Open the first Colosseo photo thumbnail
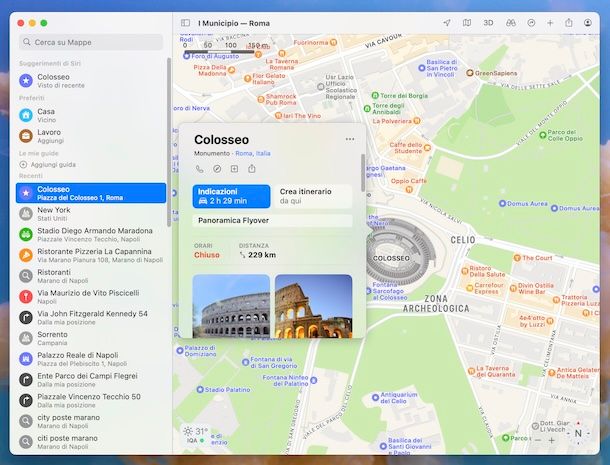 [x=231, y=306]
